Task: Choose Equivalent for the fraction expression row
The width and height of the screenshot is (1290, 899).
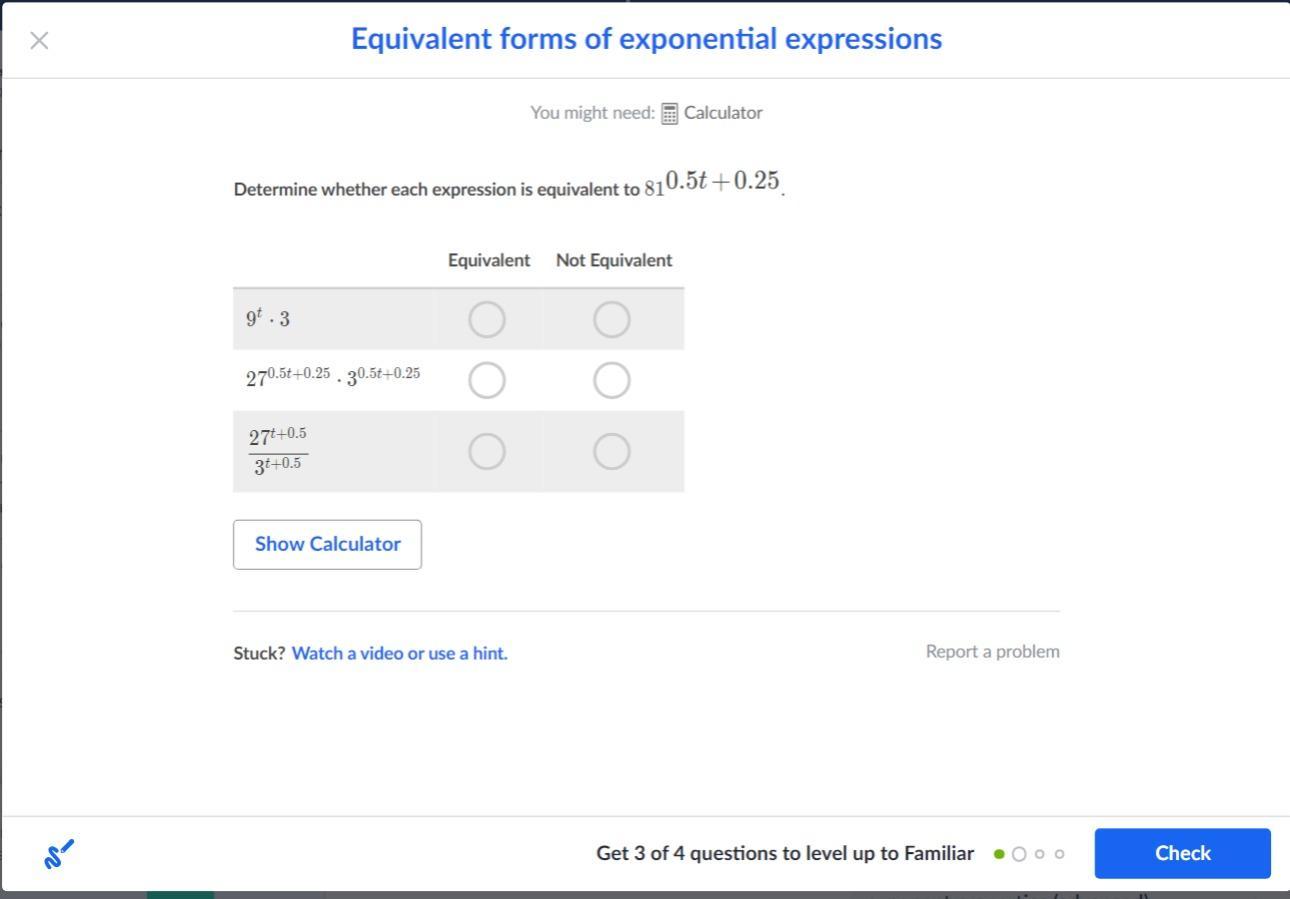Action: point(487,452)
